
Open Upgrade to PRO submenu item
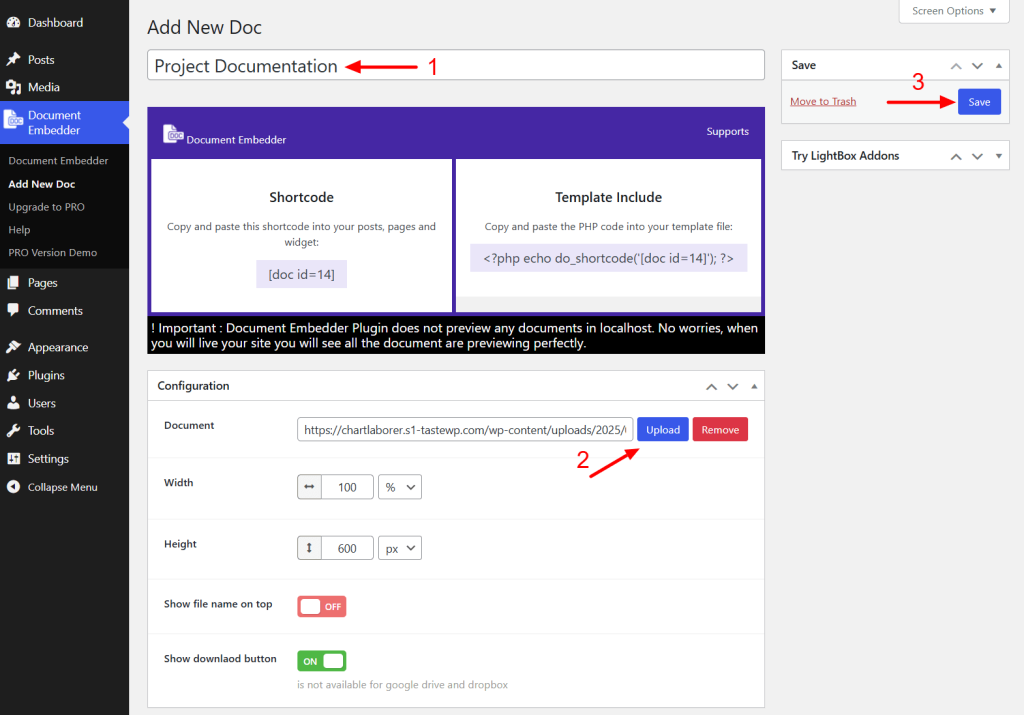point(46,207)
